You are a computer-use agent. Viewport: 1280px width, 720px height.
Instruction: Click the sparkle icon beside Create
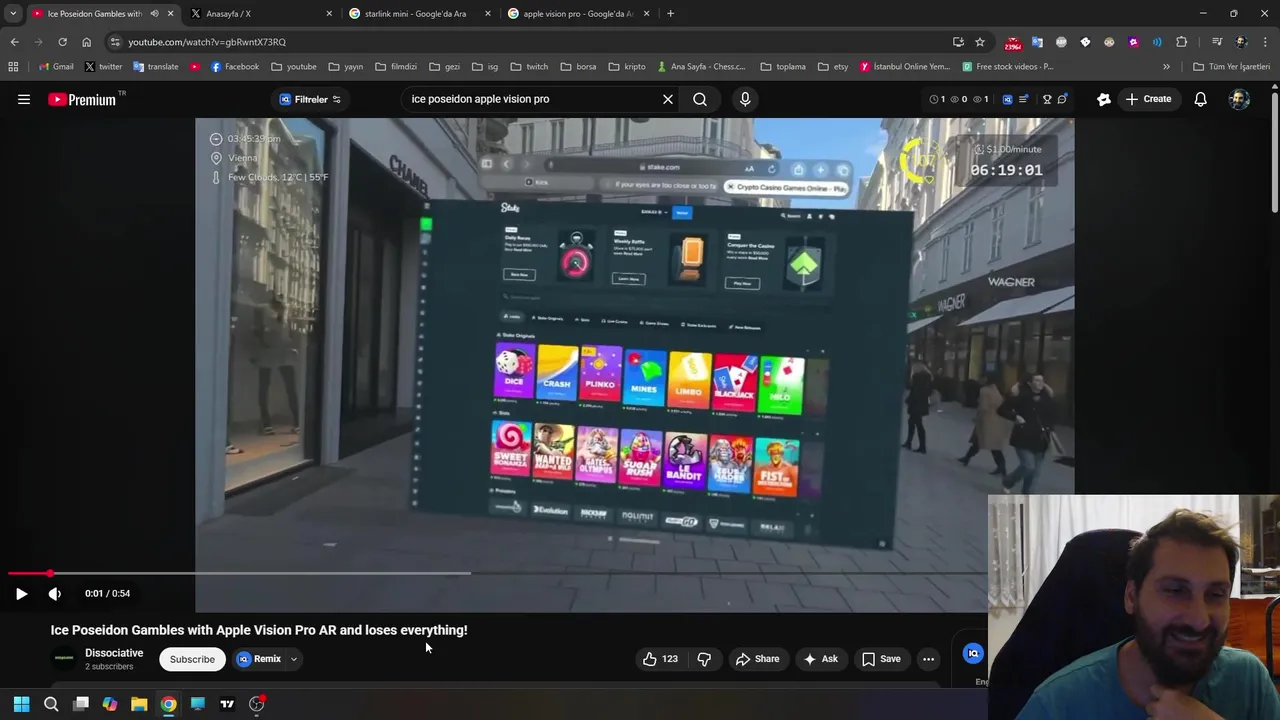1104,99
